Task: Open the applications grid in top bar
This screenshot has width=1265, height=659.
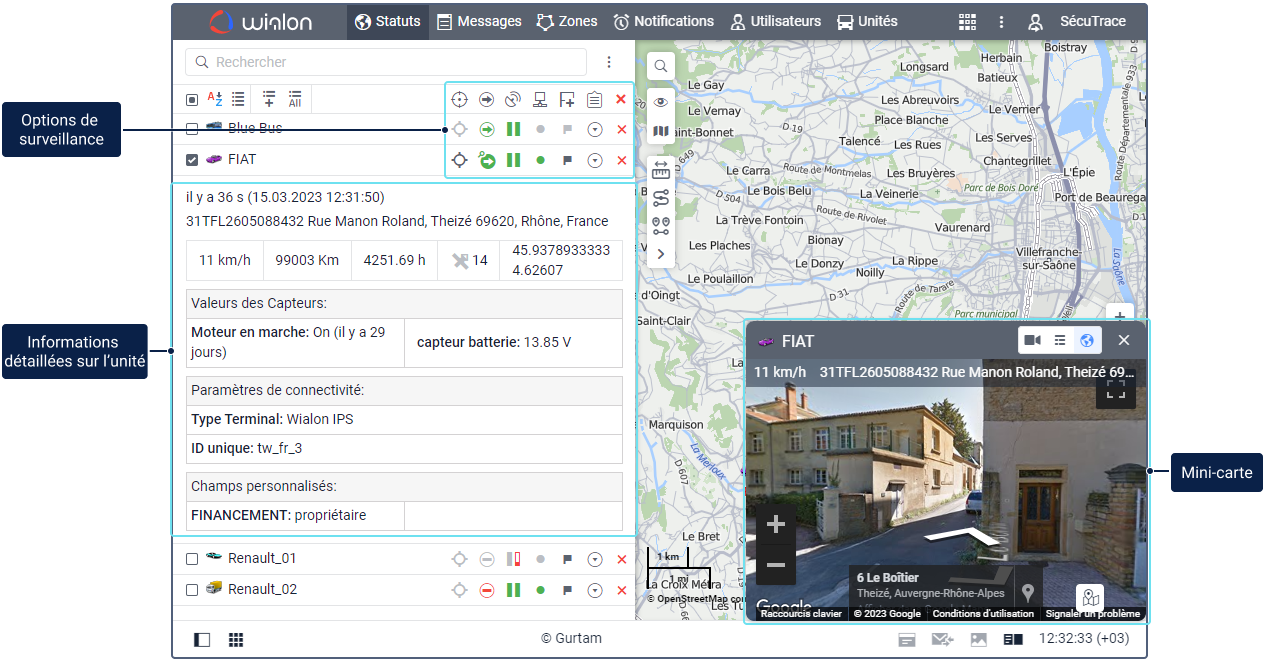Action: pos(967,21)
